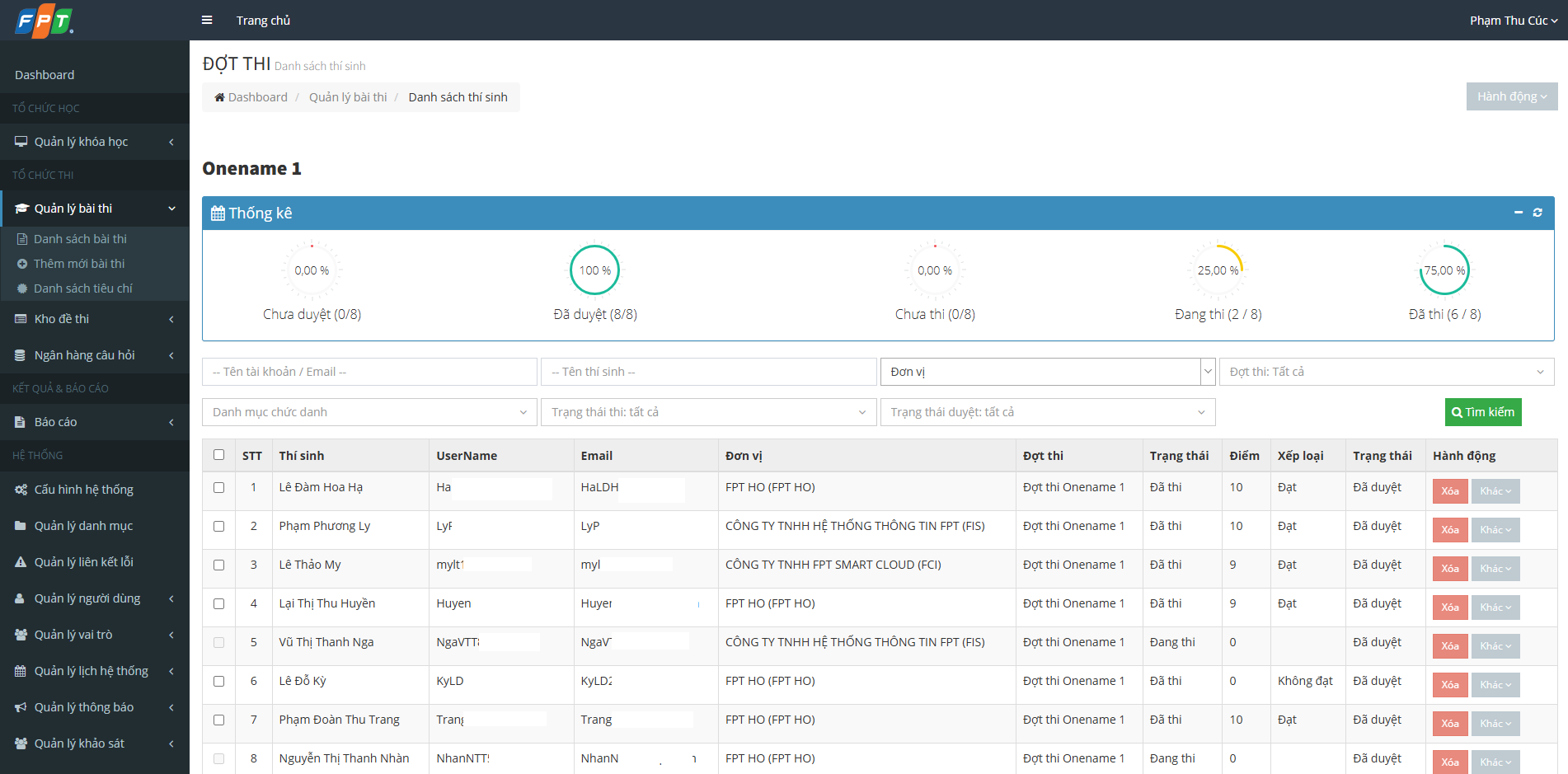1568x774 pixels.
Task: Check the row for Lại Thị Thu Huyền
Action: [218, 603]
